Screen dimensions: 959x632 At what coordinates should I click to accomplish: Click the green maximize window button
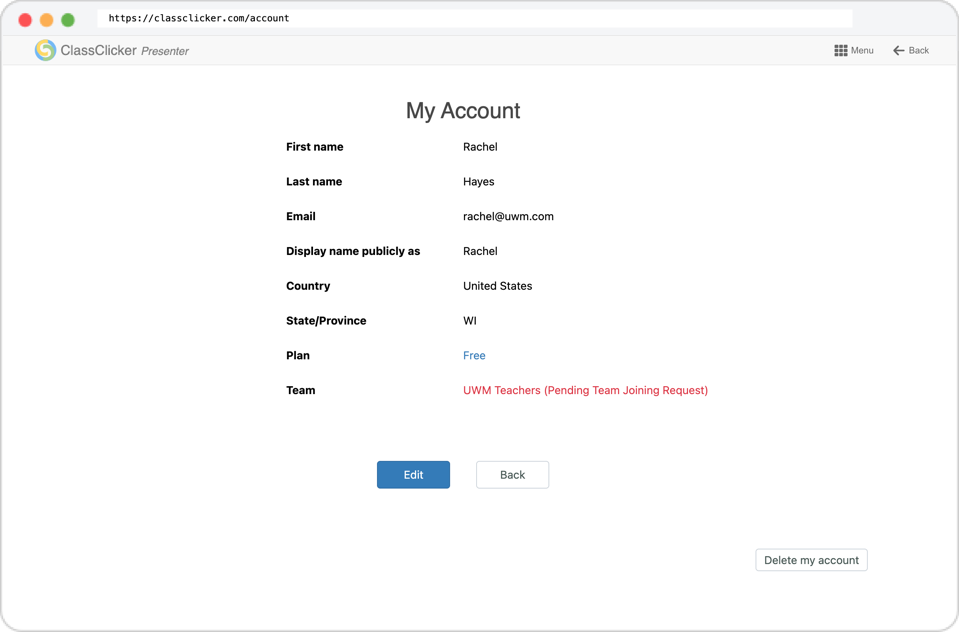coord(68,20)
